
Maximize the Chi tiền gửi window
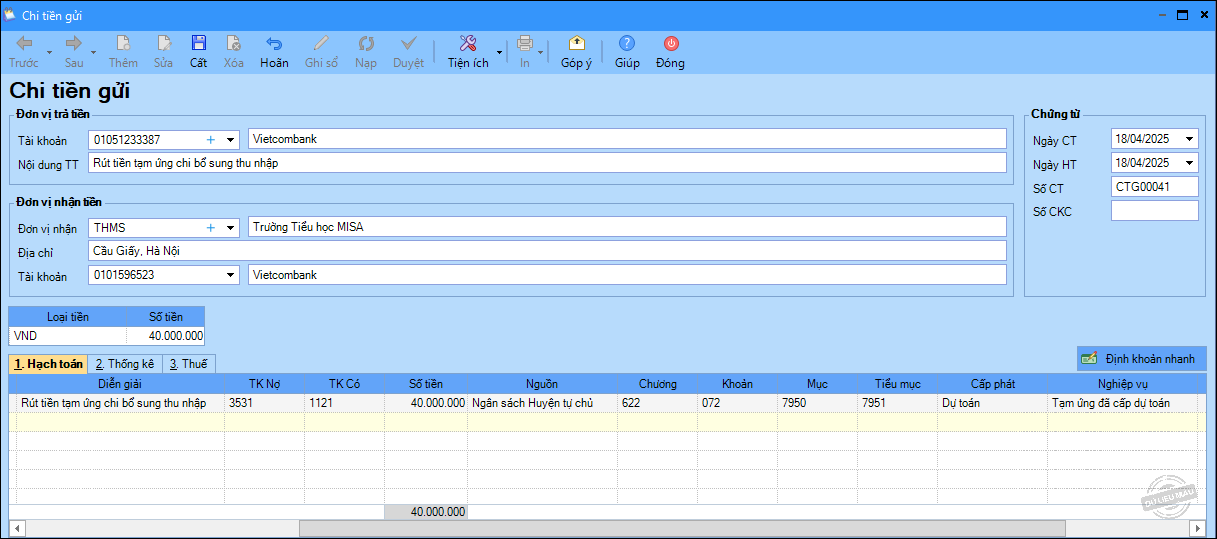coord(1181,15)
